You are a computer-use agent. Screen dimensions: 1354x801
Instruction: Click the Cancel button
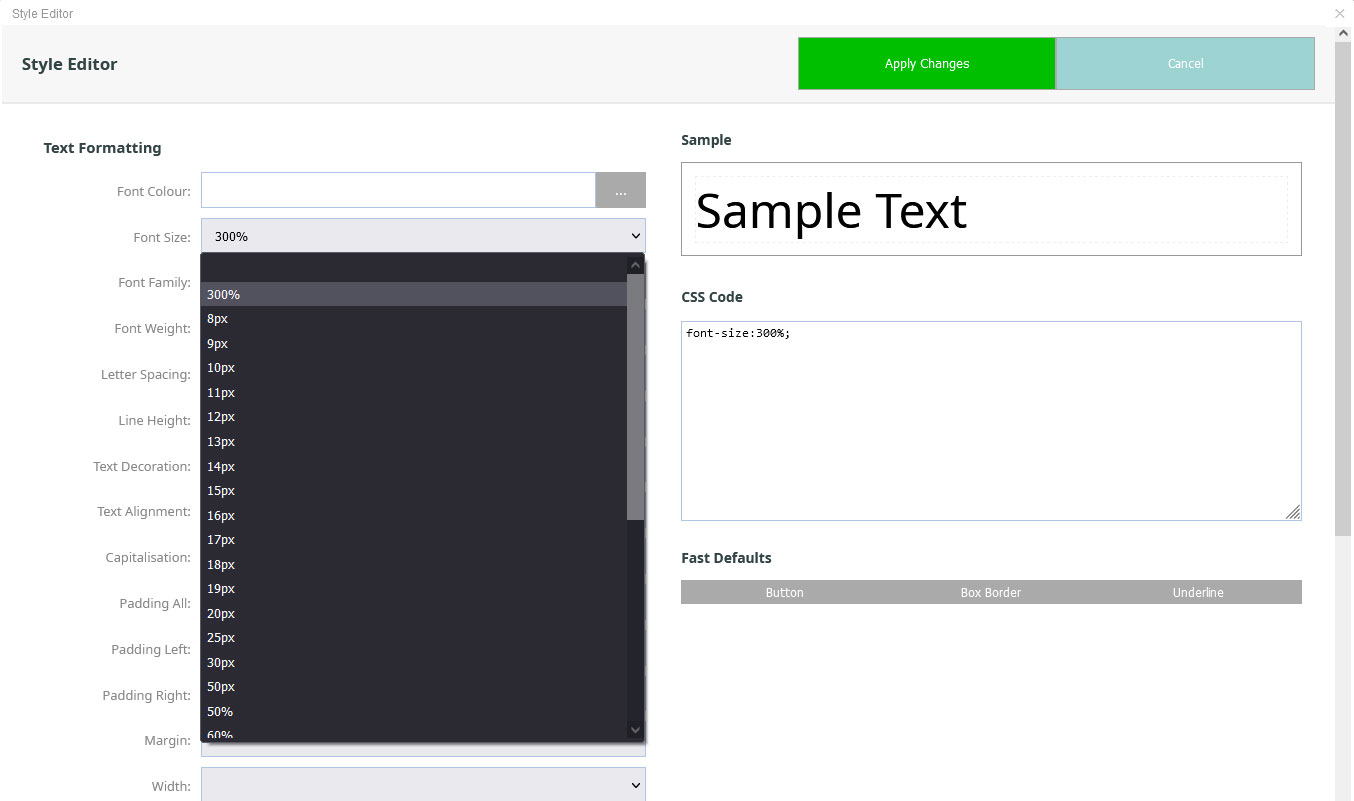click(x=1185, y=64)
